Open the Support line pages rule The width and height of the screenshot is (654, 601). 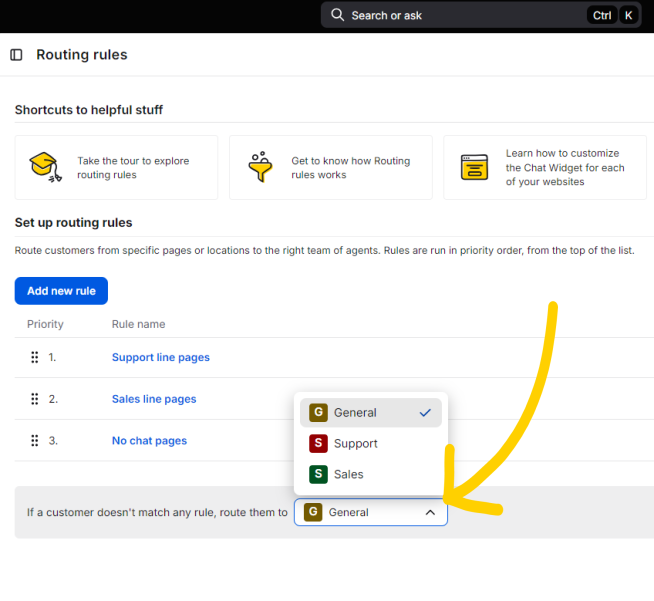[x=161, y=357]
